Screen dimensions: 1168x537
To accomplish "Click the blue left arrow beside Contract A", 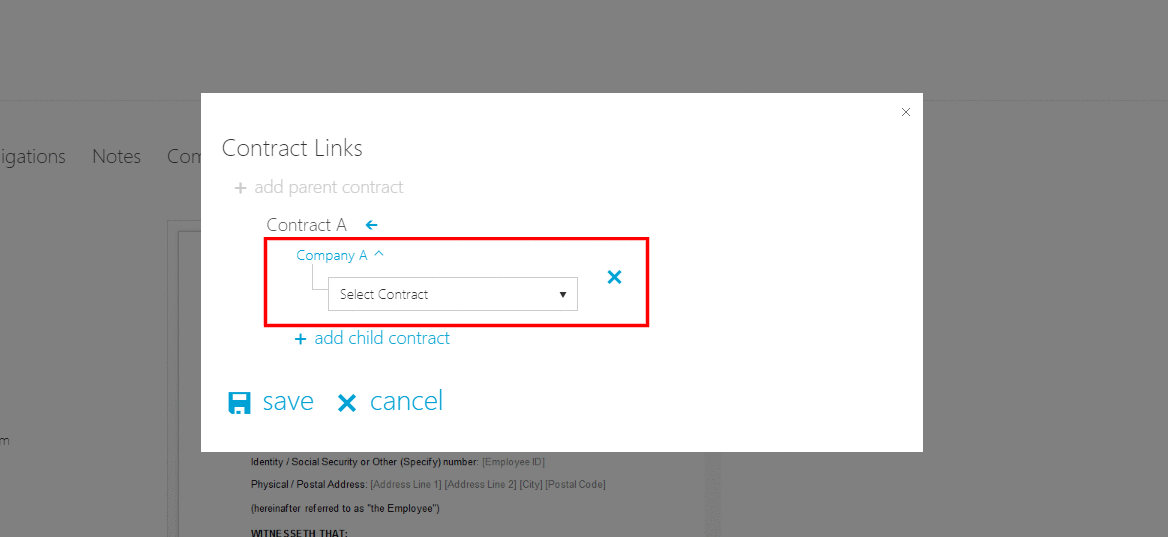I will coord(371,224).
